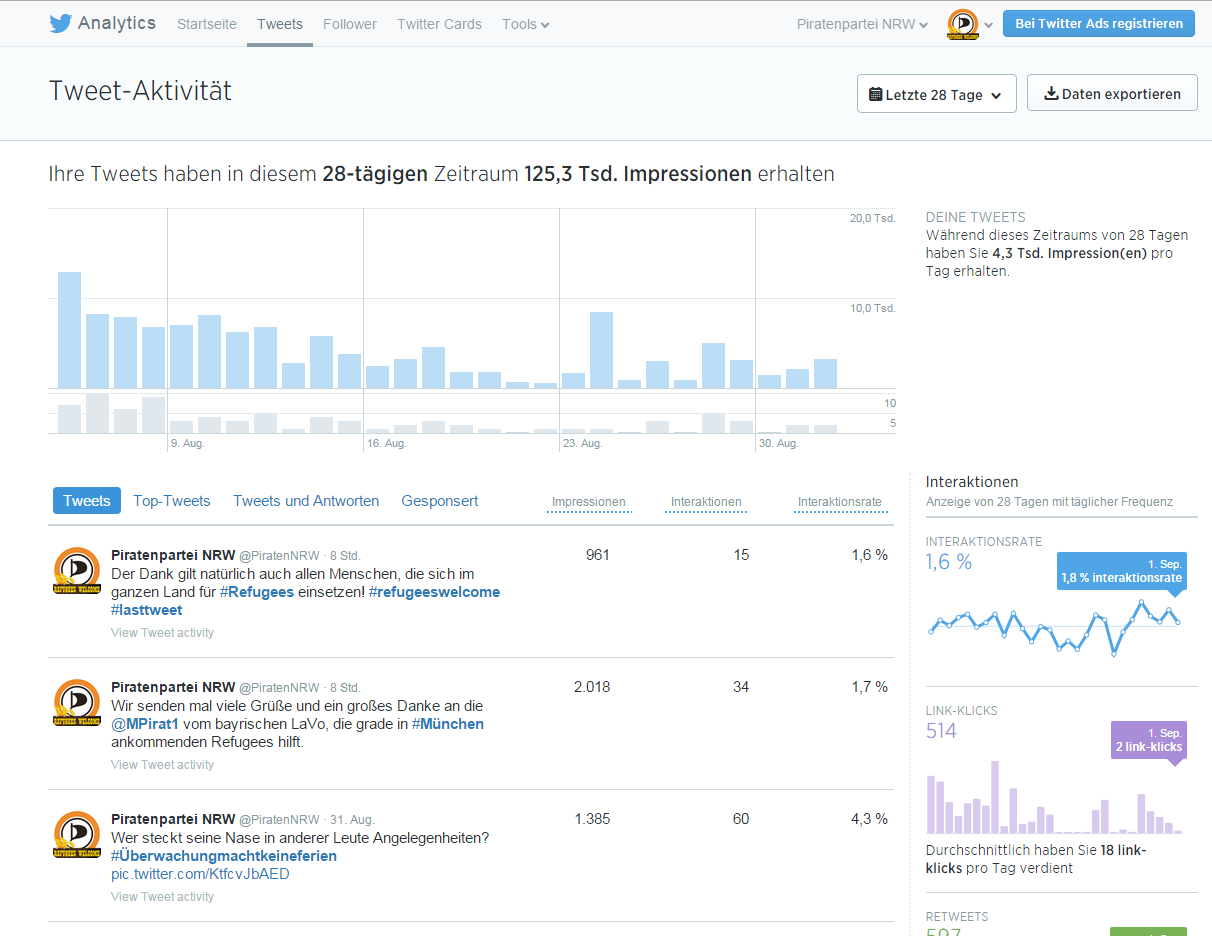Click Bei Twitter Ads registrieren button
The height and width of the screenshot is (936, 1212).
click(1099, 23)
